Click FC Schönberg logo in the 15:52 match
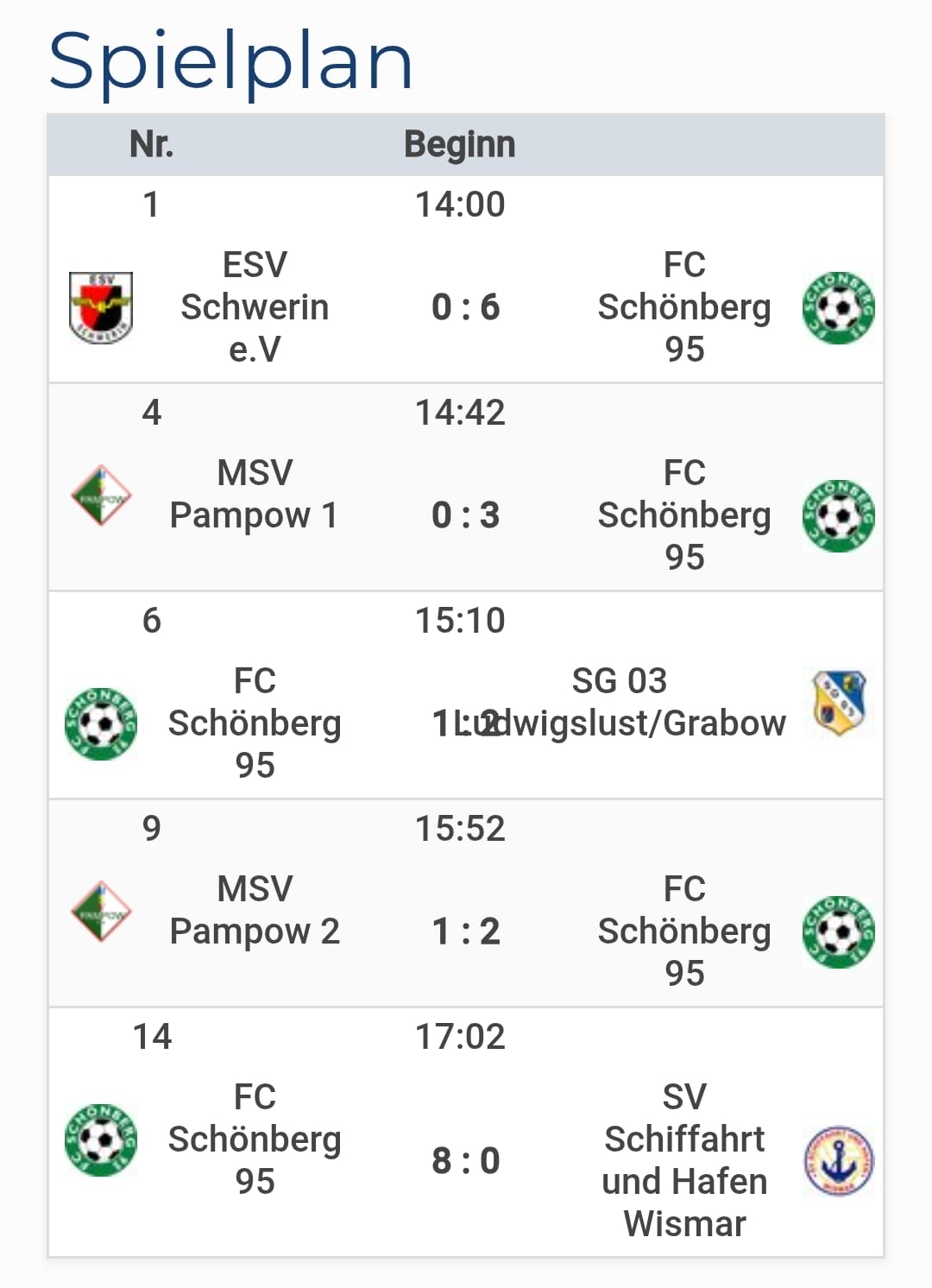This screenshot has width=932, height=1288. point(838,931)
